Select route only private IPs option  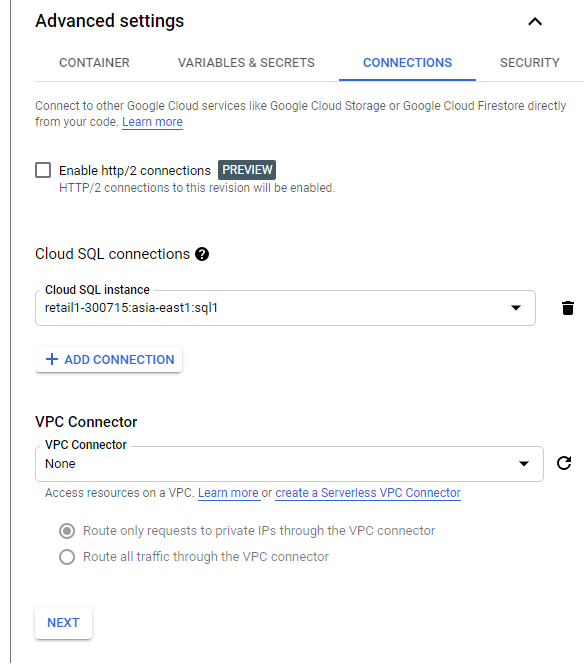click(67, 531)
